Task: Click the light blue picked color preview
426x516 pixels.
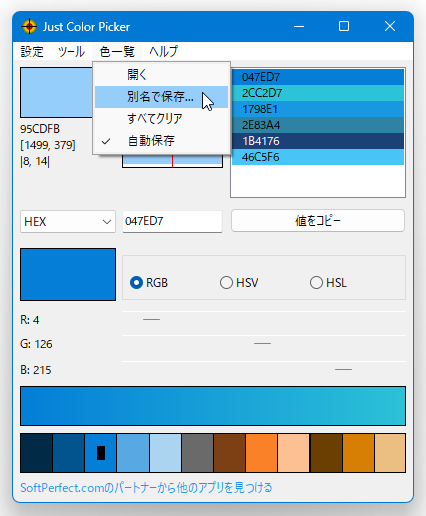Action: coord(57,93)
